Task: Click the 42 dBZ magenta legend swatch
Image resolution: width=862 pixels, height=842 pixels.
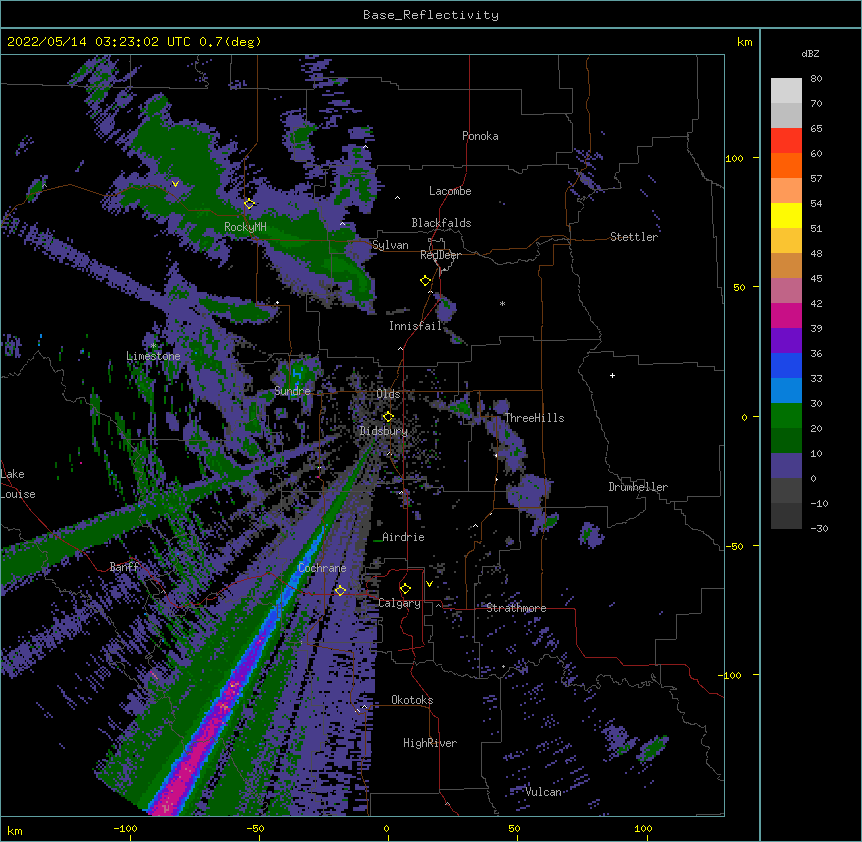Action: pyautogui.click(x=786, y=315)
